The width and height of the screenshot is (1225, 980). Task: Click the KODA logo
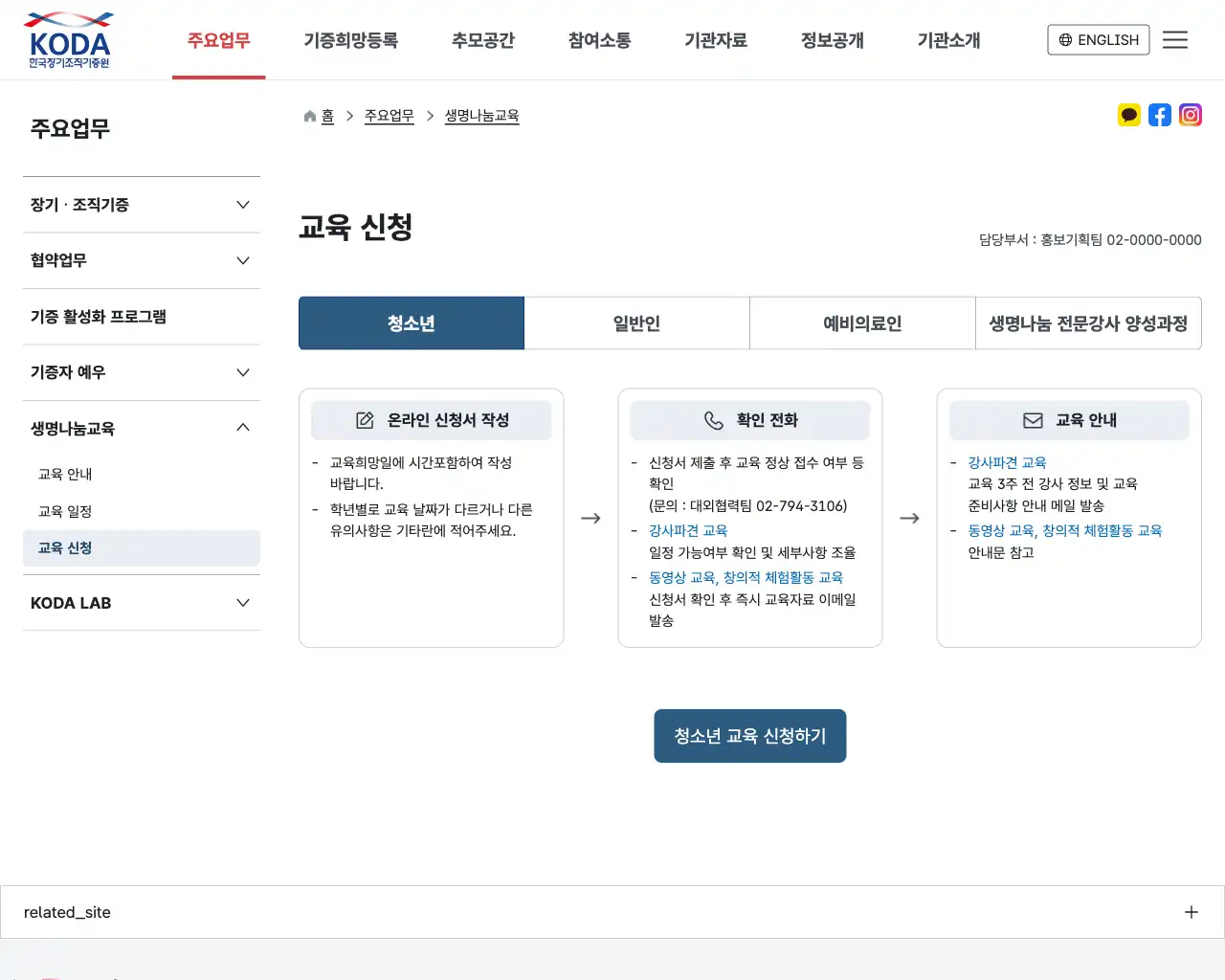[68, 39]
